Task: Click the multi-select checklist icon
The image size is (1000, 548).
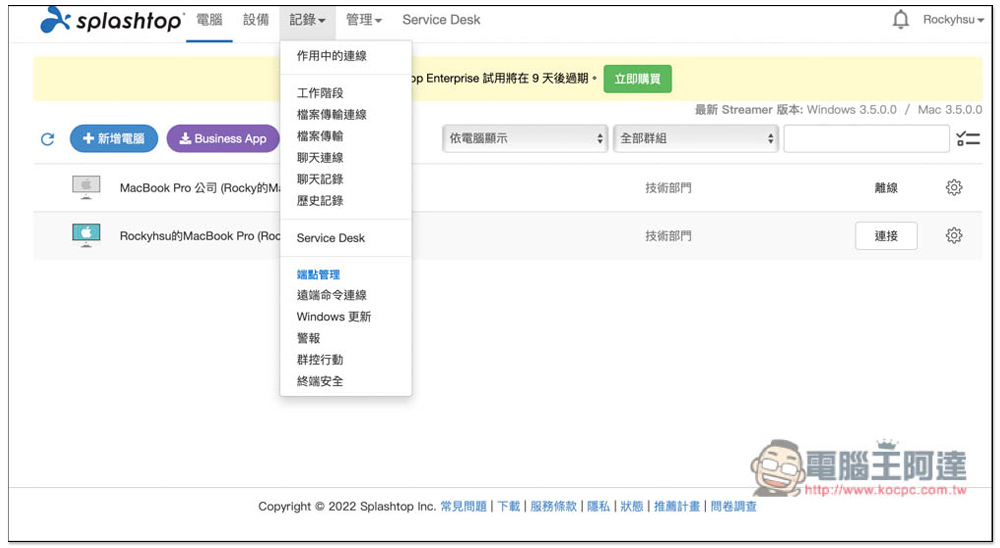Action: pos(967,139)
